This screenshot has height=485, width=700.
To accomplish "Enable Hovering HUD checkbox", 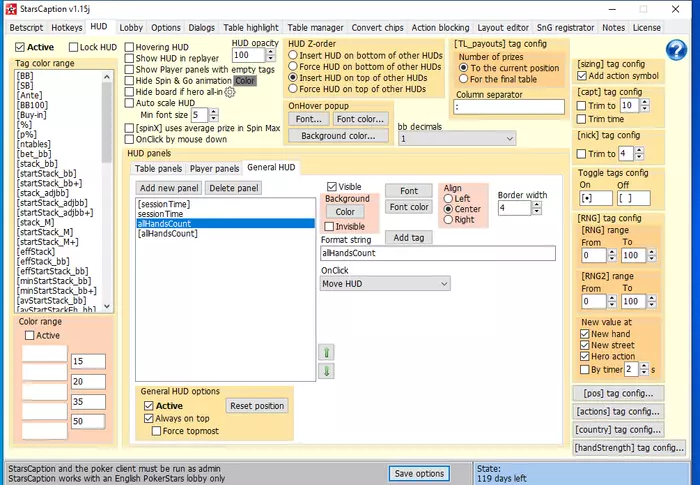I will click(129, 47).
